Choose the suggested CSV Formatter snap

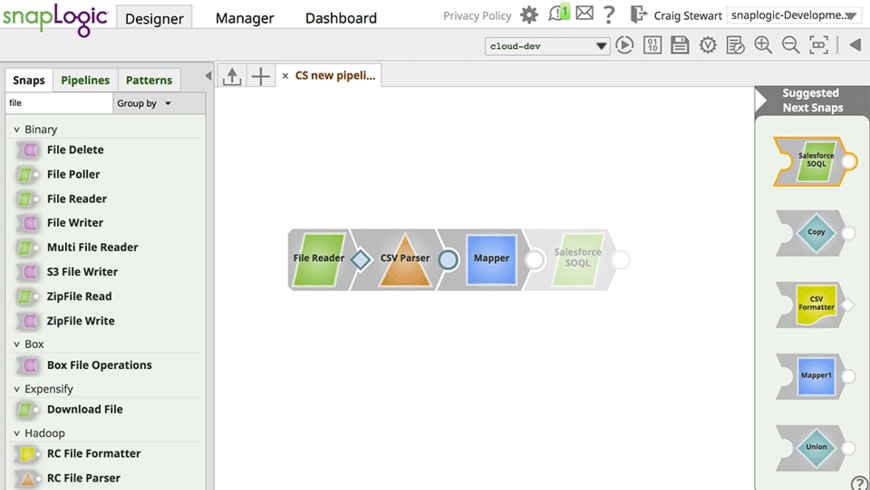click(x=815, y=304)
